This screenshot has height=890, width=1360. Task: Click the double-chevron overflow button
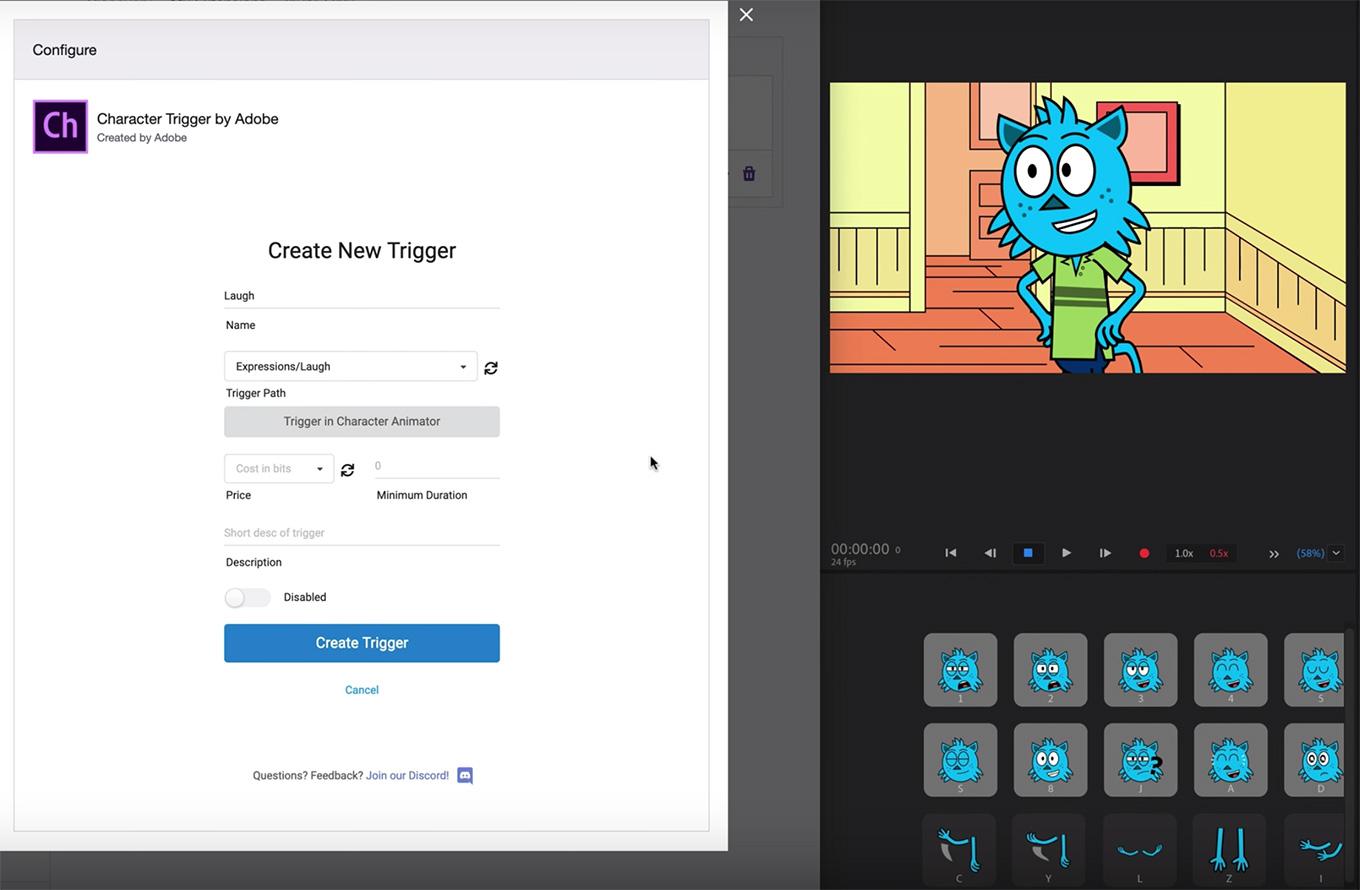(1274, 554)
